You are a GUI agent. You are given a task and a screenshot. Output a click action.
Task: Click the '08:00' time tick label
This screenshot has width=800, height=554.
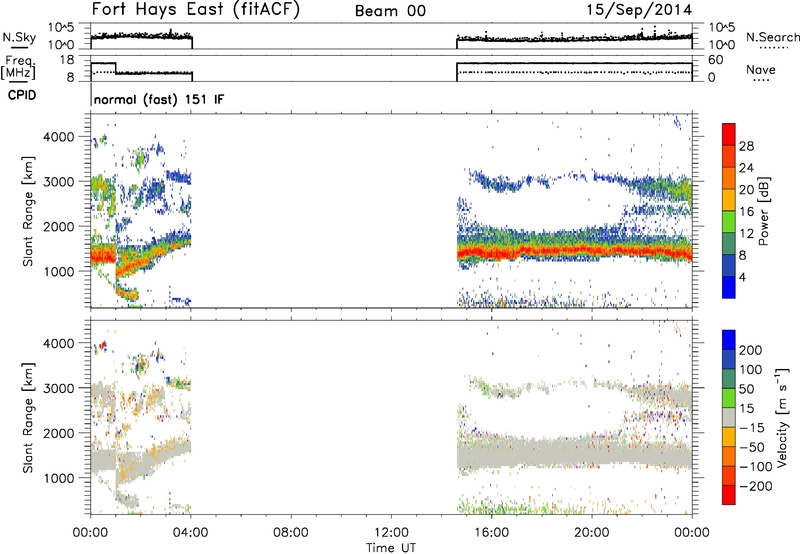[x=291, y=533]
